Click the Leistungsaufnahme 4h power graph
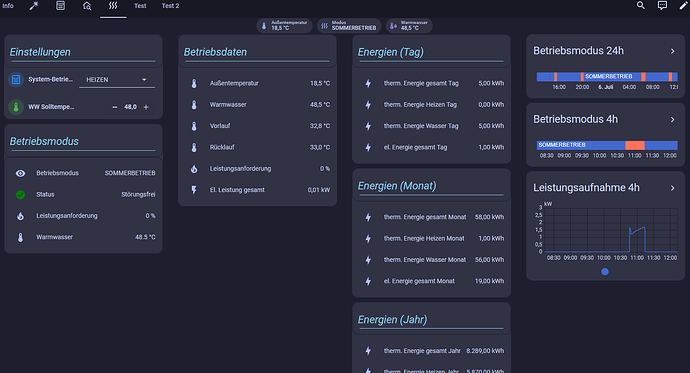This screenshot has width=690, height=373. tap(611, 230)
